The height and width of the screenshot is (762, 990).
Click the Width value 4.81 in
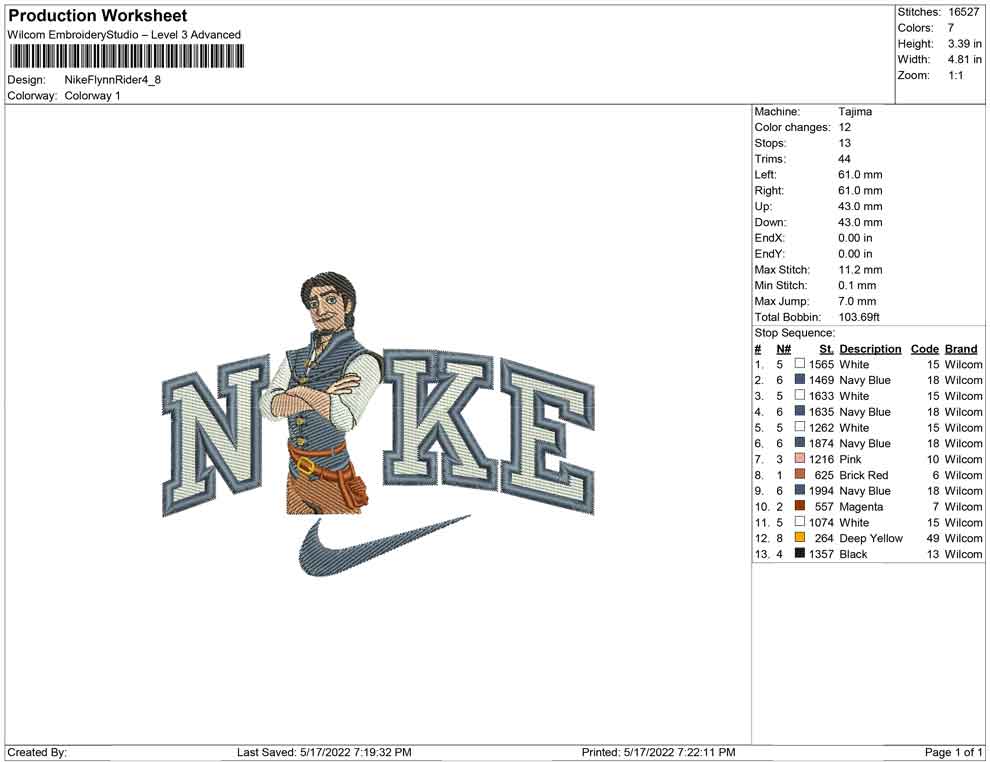(x=964, y=59)
